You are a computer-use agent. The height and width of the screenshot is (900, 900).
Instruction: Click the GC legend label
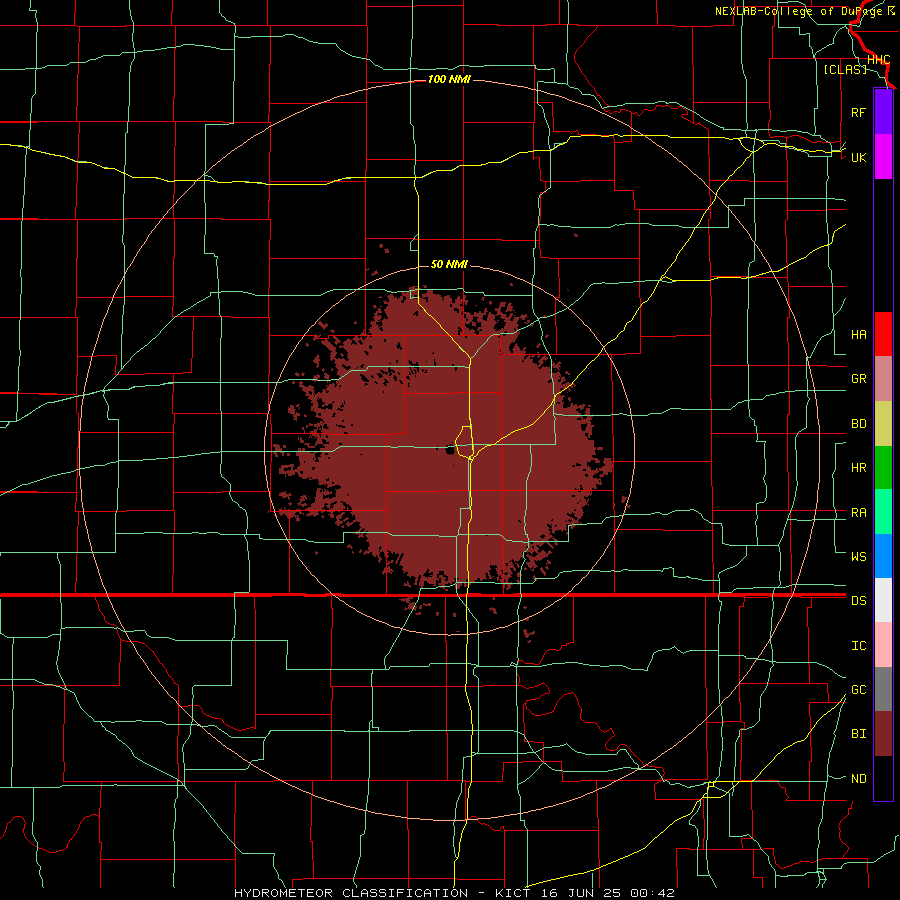point(858,690)
